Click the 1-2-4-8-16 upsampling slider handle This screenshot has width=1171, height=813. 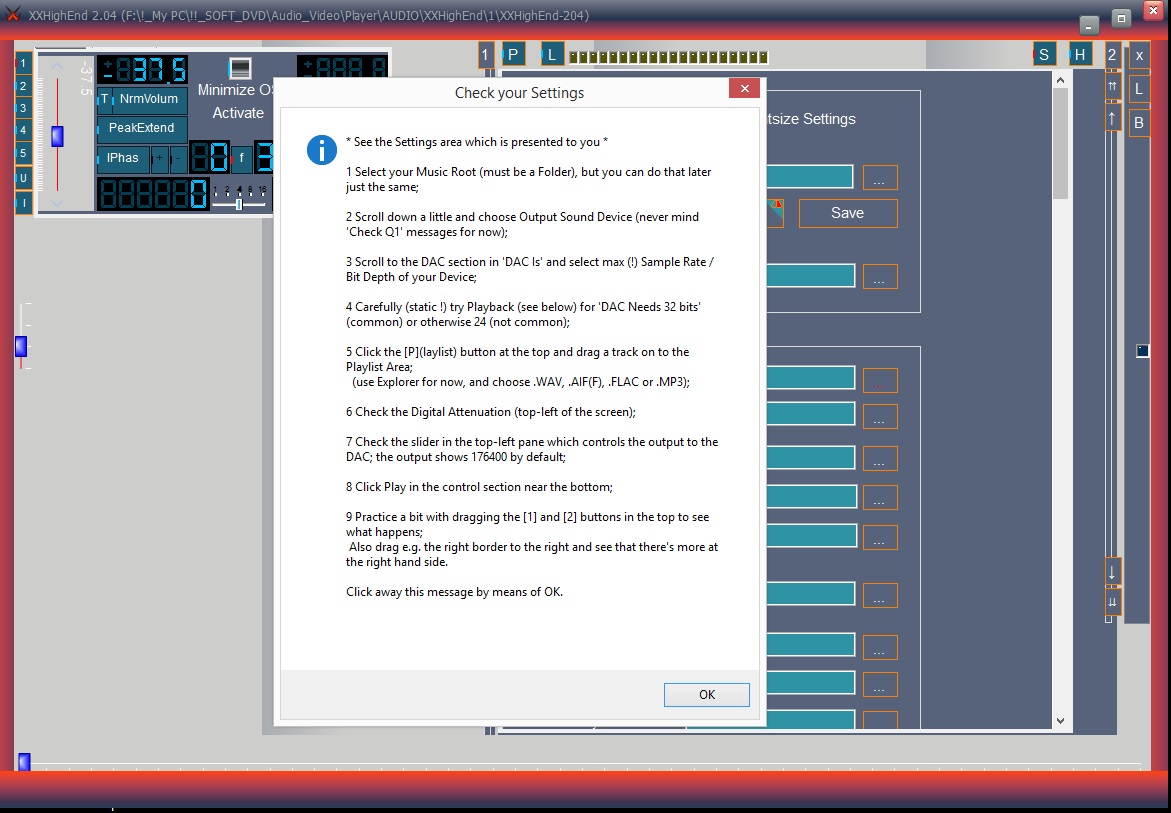239,204
